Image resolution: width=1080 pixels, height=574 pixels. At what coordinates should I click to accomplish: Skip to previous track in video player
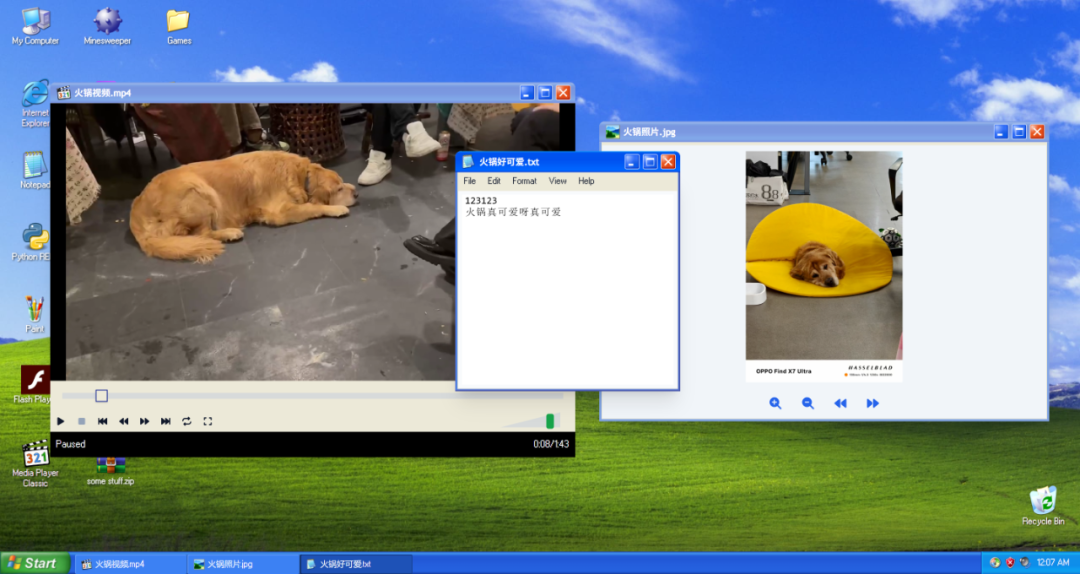[103, 421]
